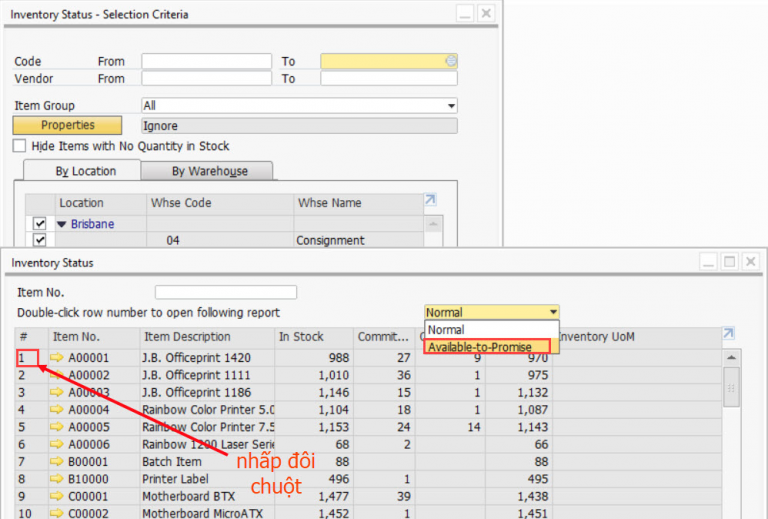Screen dimensions: 768x519
Task: Choose Normal option in the dropdown list
Action: click(492, 330)
